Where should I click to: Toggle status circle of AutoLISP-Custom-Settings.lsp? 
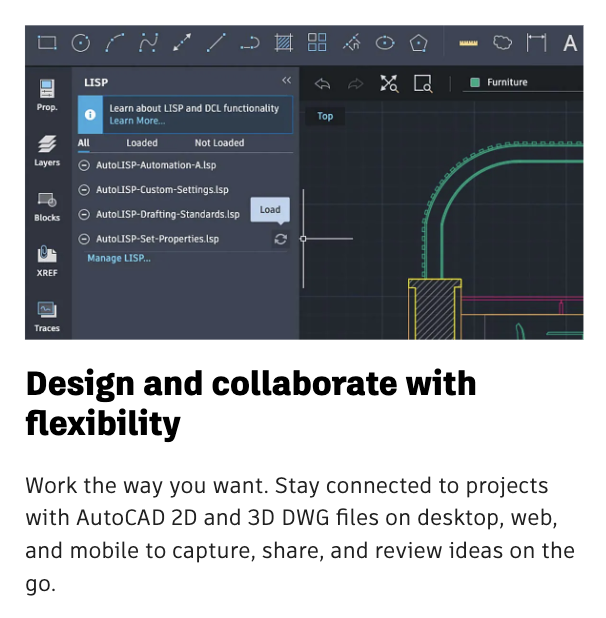click(x=84, y=190)
